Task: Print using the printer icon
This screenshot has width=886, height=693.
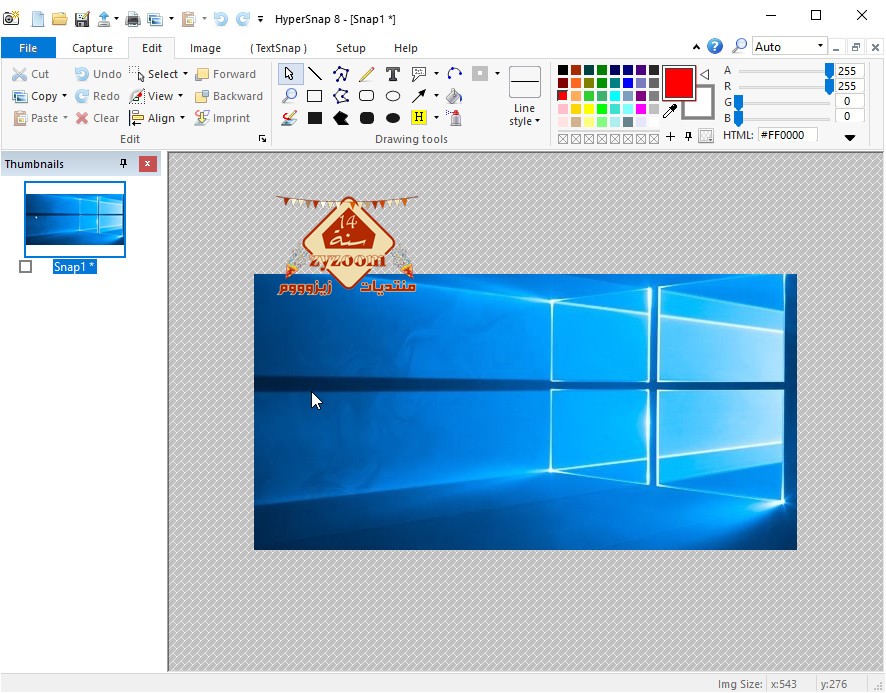Action: 133,19
